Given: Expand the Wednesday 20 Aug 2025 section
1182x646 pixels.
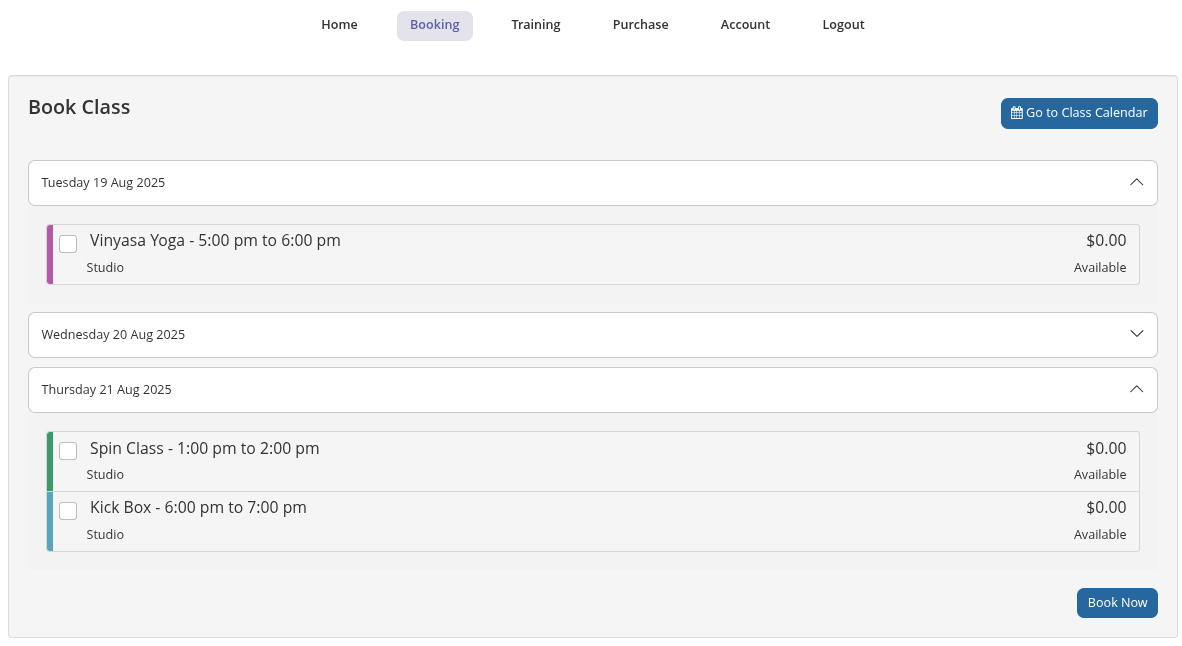Looking at the screenshot, I should (1135, 334).
